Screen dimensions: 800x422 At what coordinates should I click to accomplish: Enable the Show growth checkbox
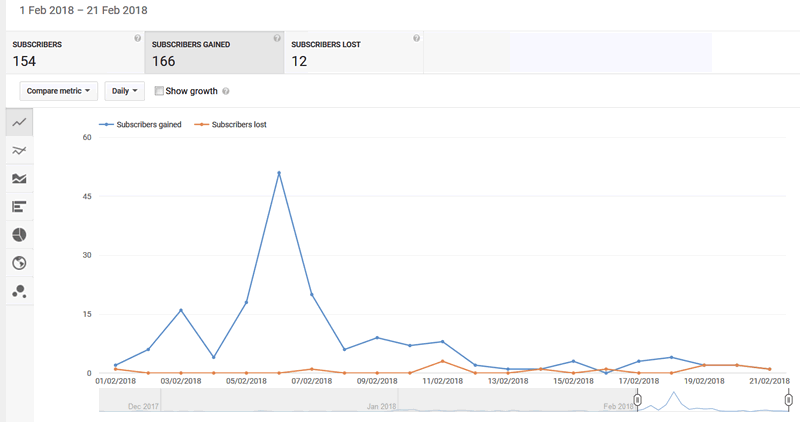tap(159, 91)
